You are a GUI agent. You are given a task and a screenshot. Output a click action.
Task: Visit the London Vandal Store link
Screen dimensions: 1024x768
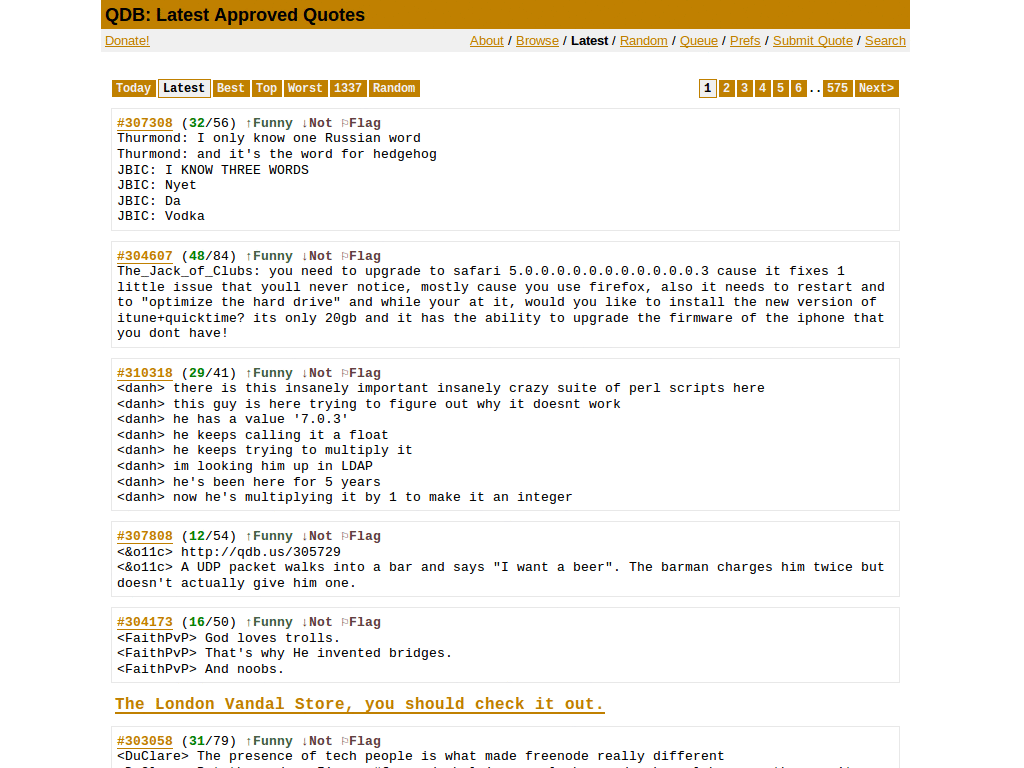coord(360,704)
